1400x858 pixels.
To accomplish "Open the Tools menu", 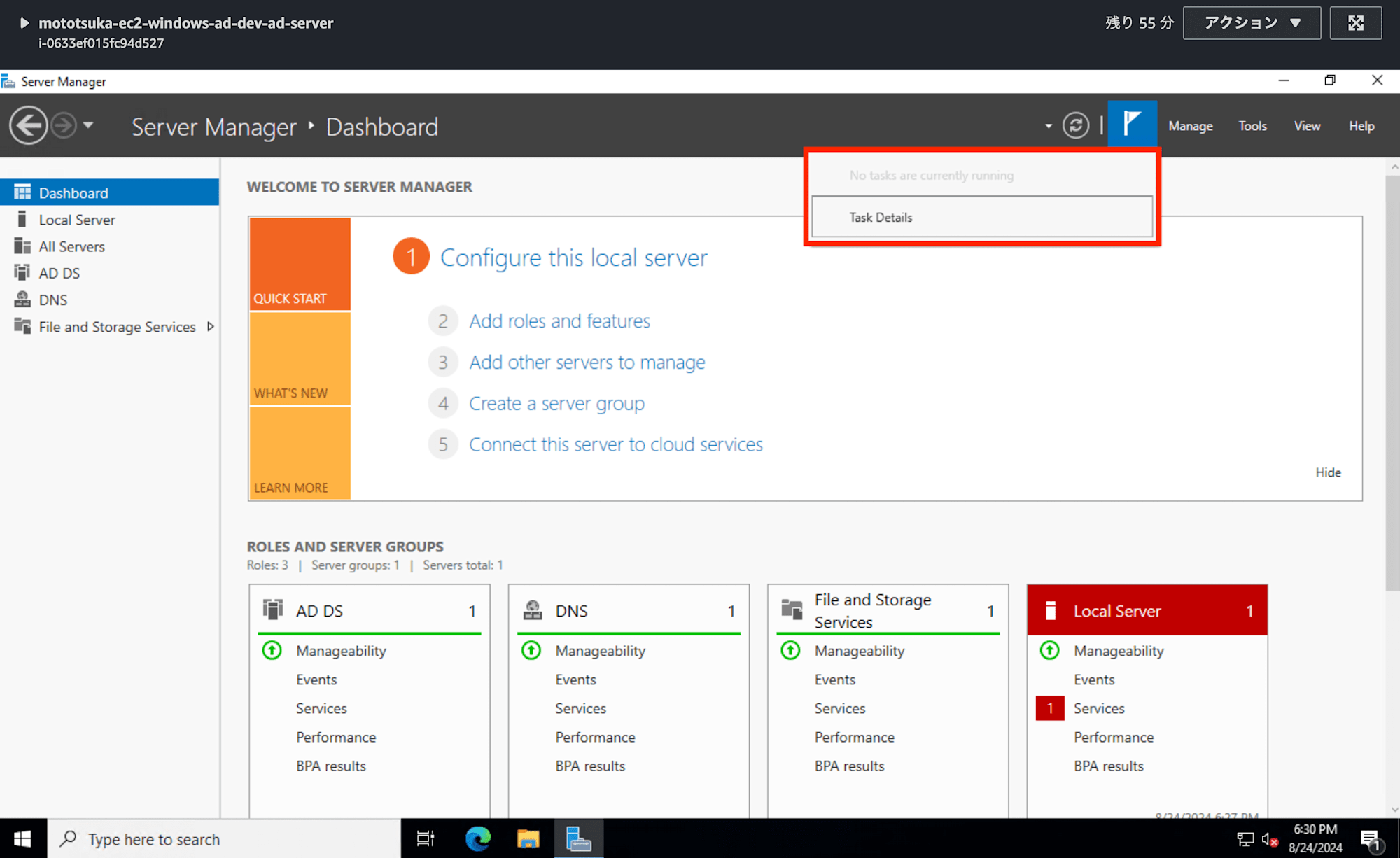I will (1252, 126).
